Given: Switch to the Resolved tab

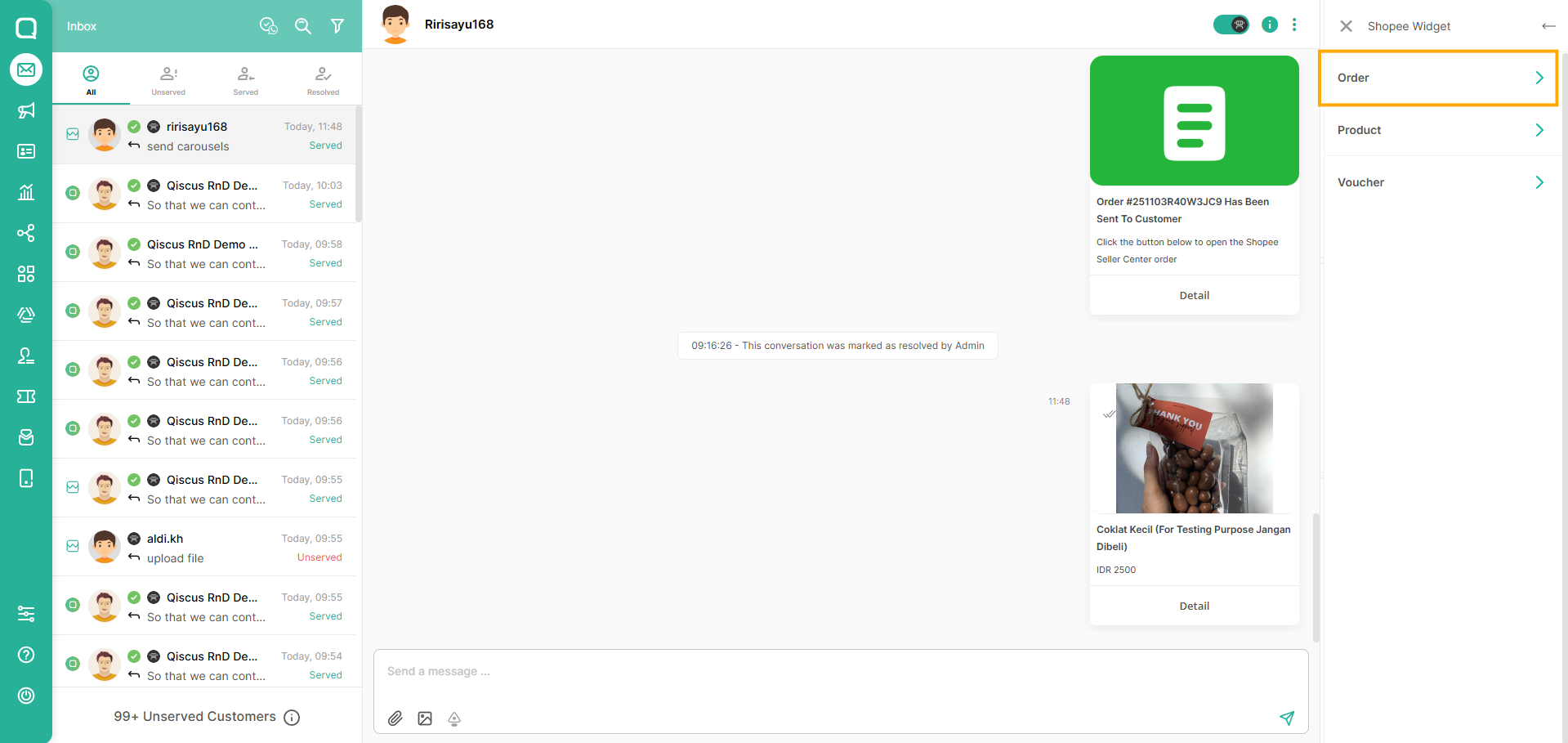Looking at the screenshot, I should (323, 80).
